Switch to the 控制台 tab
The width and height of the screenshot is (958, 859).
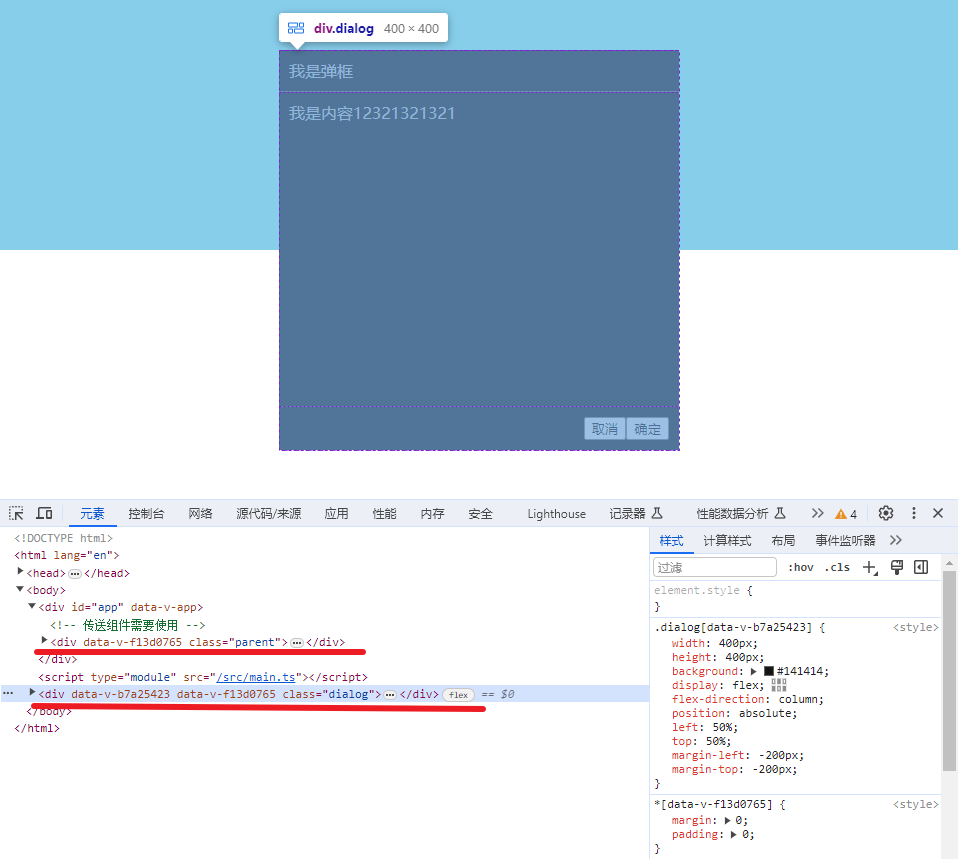(146, 514)
